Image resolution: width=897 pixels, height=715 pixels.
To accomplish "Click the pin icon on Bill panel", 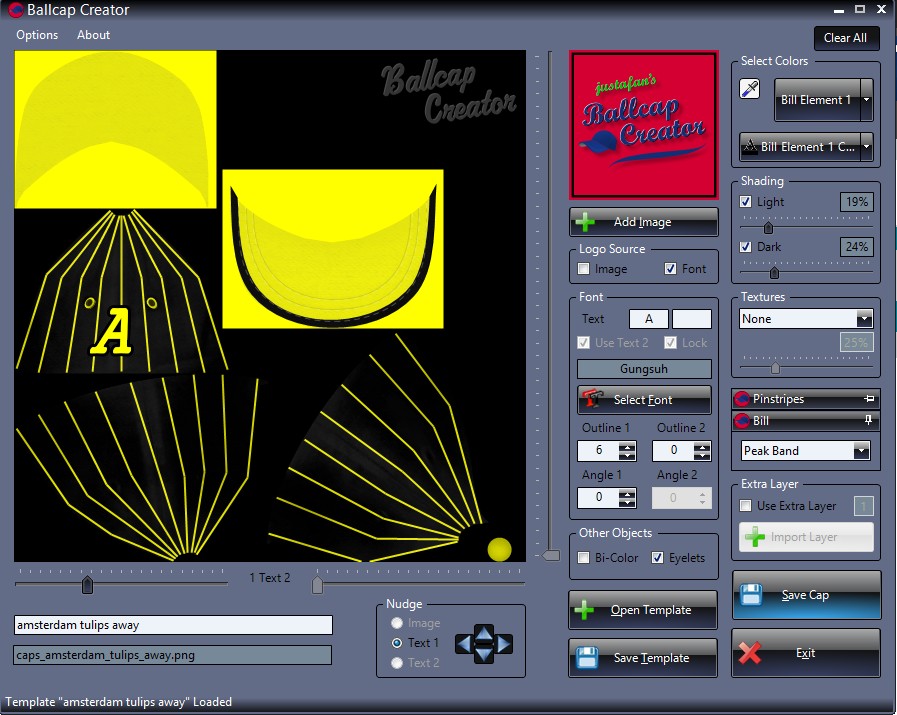I will click(x=869, y=421).
